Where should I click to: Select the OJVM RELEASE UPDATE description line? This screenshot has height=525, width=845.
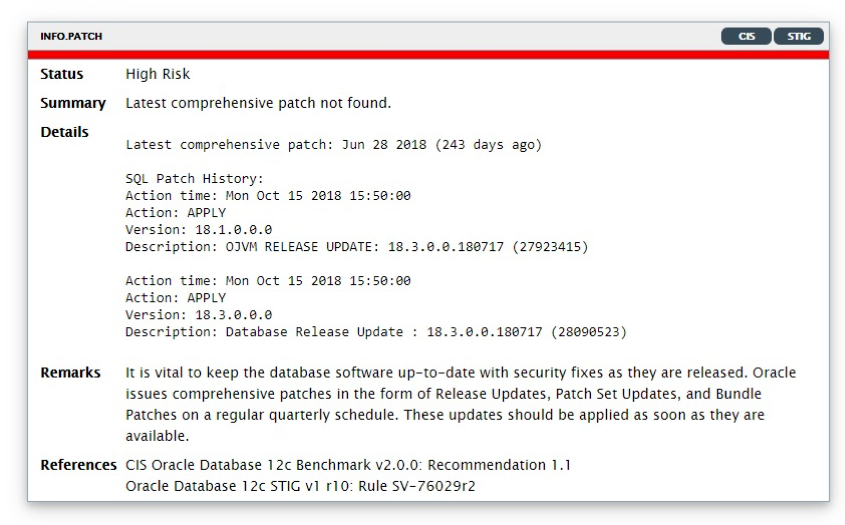pyautogui.click(x=357, y=247)
